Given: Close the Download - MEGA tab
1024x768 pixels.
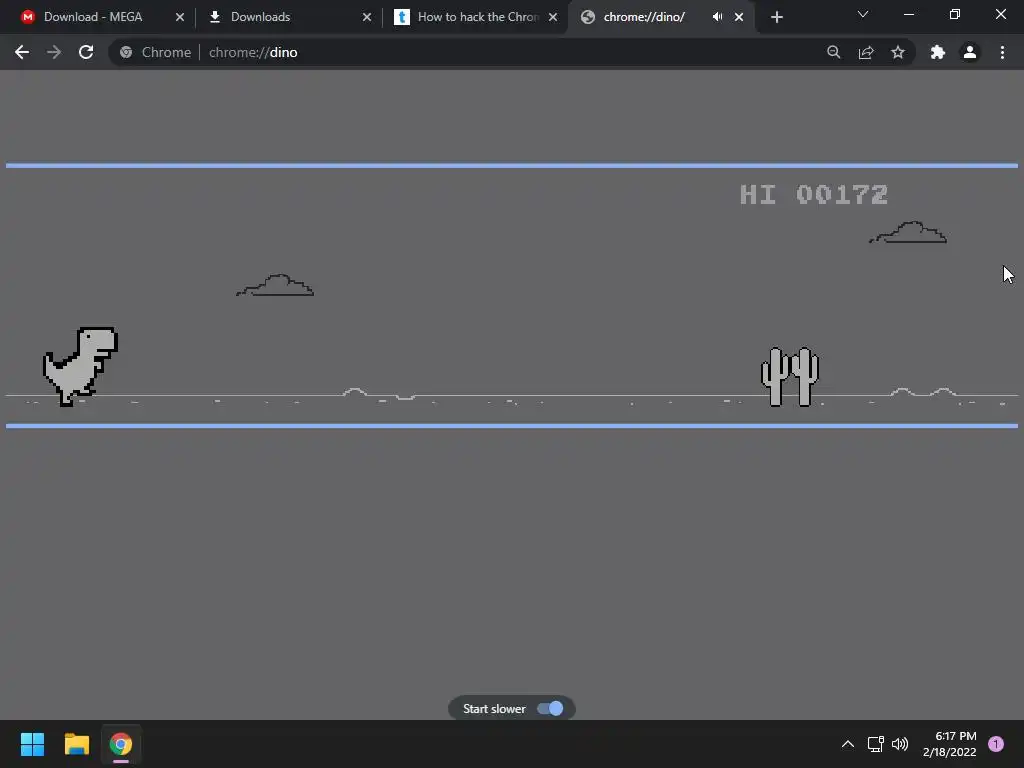Looking at the screenshot, I should [180, 17].
